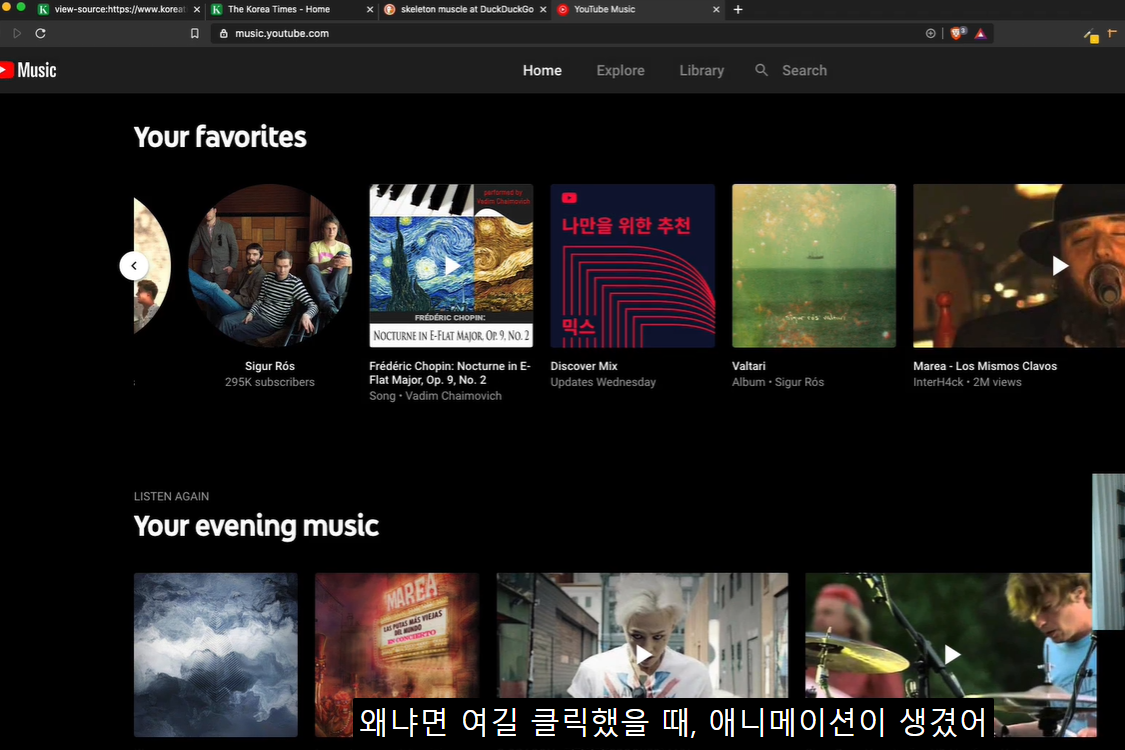
Task: Click the 295K subscribers text
Action: (270, 382)
